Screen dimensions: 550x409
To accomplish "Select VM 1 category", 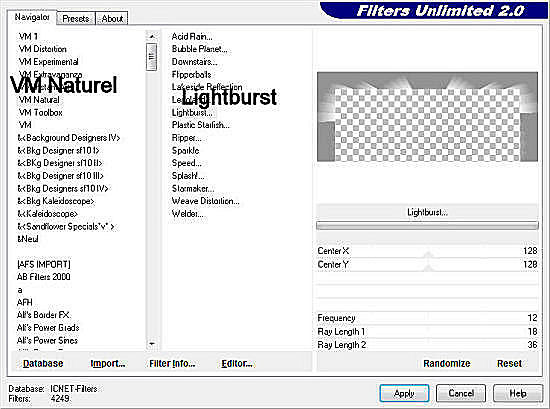I will tap(28, 36).
